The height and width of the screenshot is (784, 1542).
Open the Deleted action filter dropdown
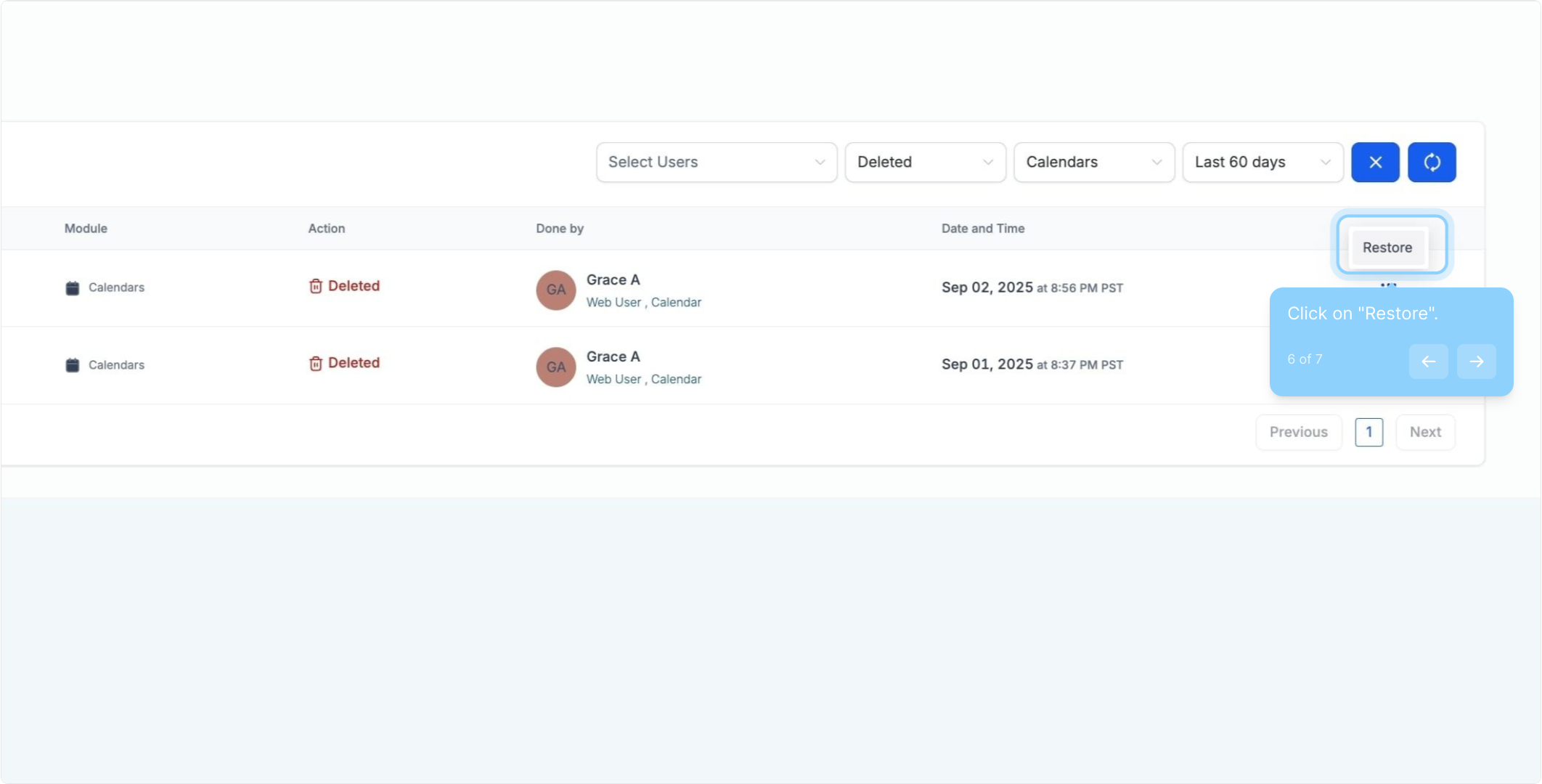pos(925,162)
